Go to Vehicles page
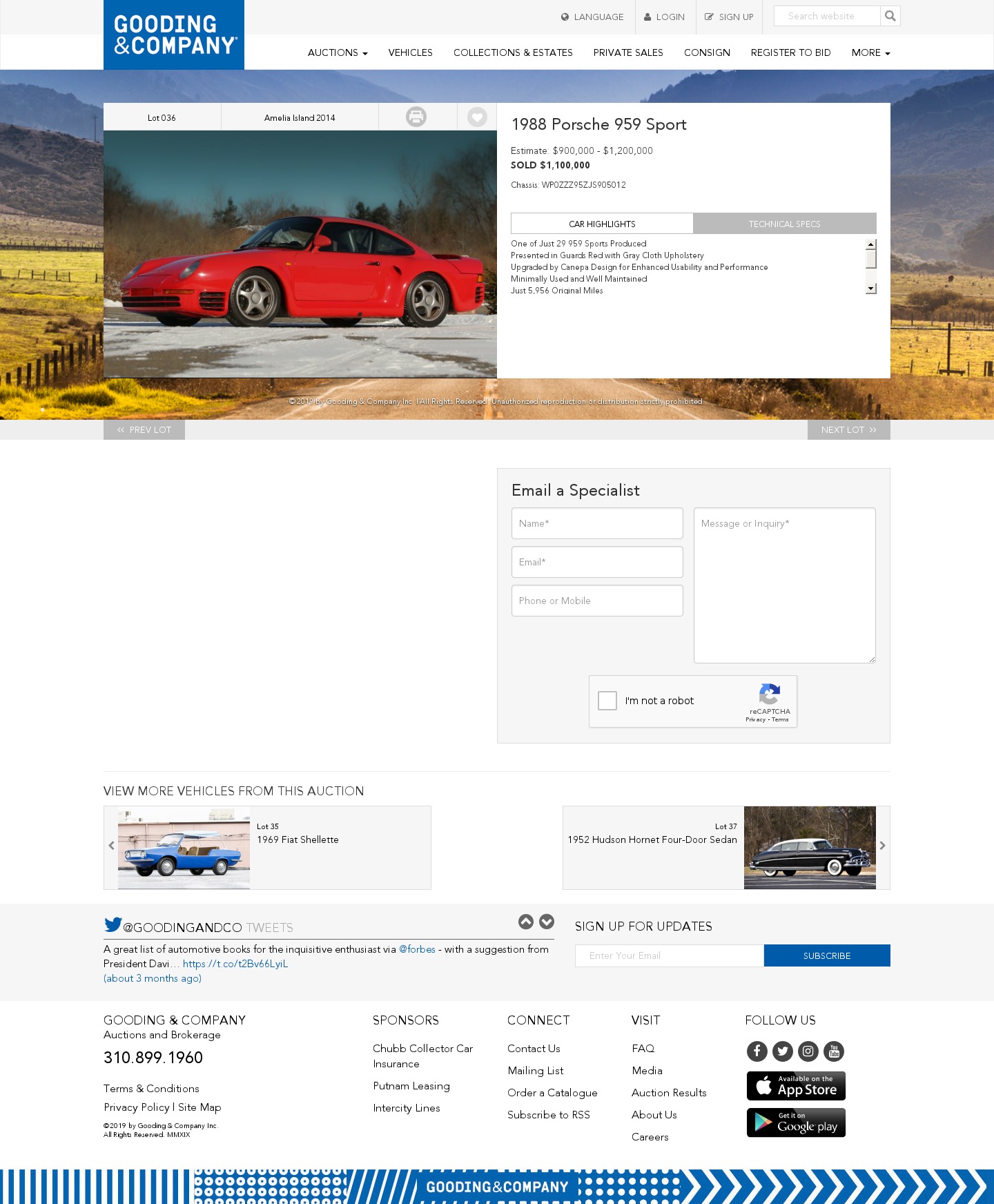This screenshot has width=994, height=1204. click(x=411, y=52)
